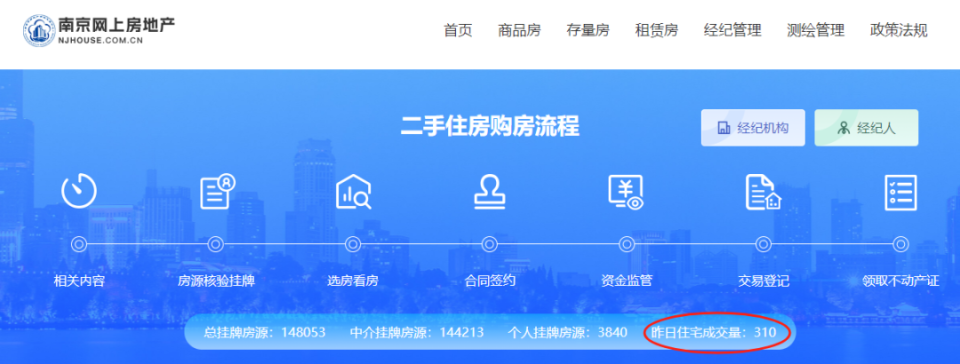Image resolution: width=960 pixels, height=364 pixels.
Task: Select the 选房看房 step label
Action: tap(353, 281)
